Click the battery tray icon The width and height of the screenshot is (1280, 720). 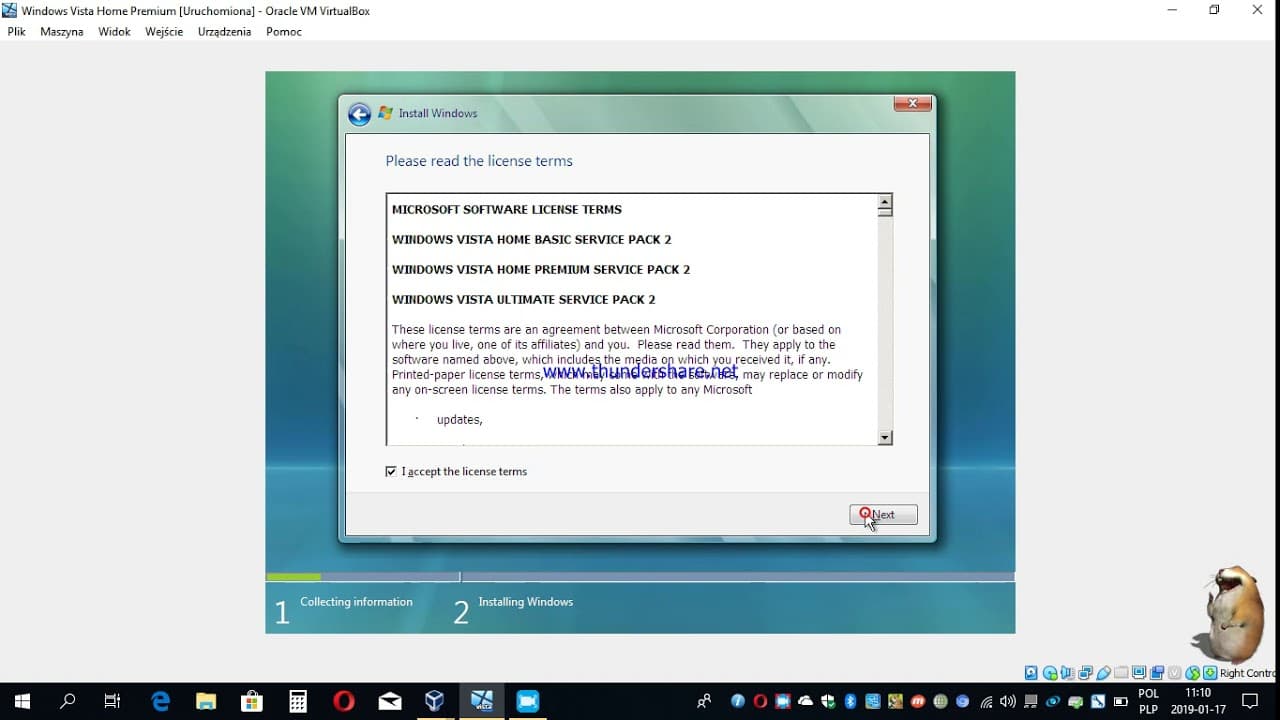pyautogui.click(x=1121, y=701)
